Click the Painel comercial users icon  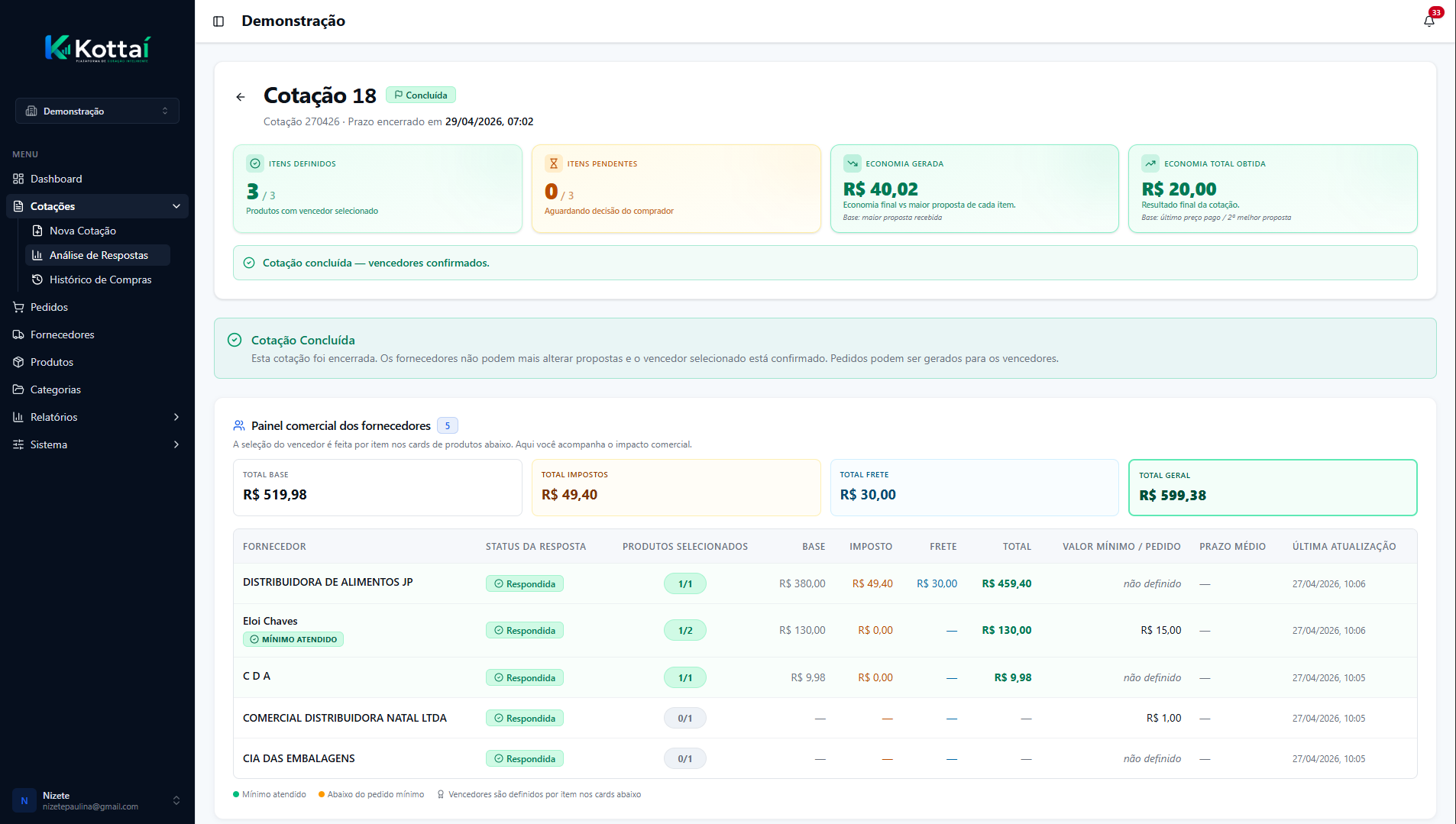click(x=239, y=425)
